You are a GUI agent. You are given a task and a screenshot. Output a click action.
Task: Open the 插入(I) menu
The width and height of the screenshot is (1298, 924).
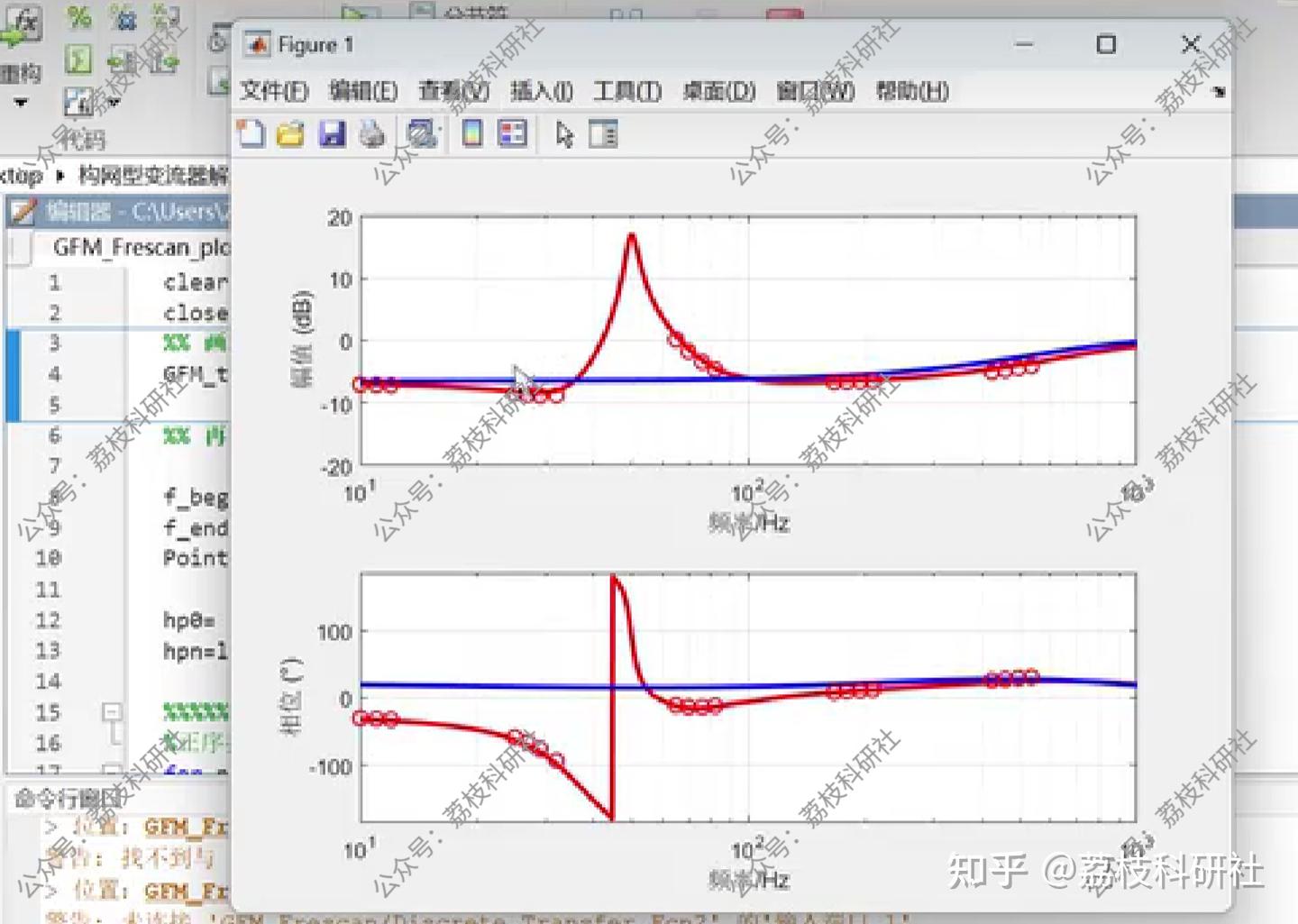point(542,91)
